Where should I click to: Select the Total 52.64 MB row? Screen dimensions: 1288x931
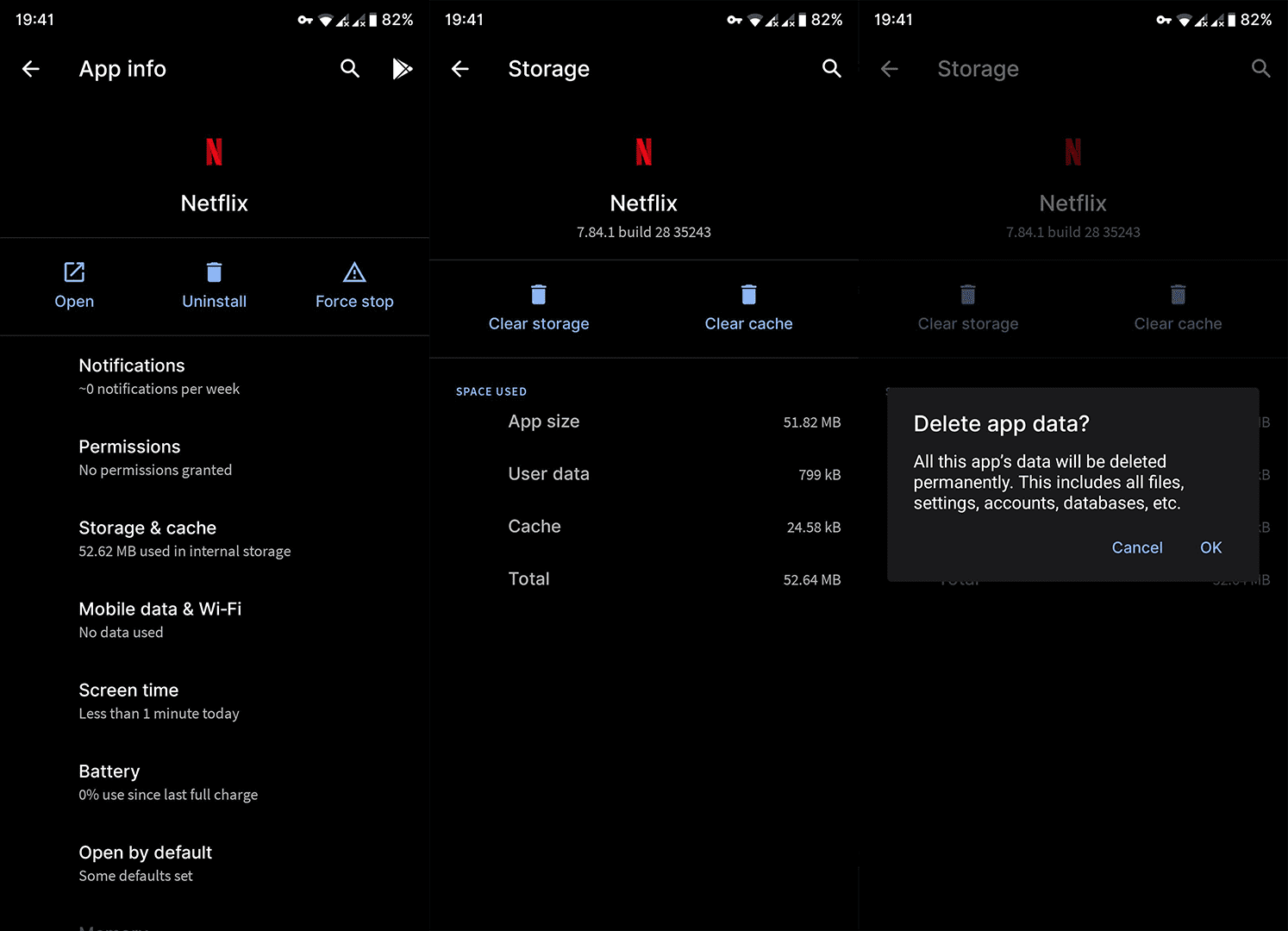(644, 579)
